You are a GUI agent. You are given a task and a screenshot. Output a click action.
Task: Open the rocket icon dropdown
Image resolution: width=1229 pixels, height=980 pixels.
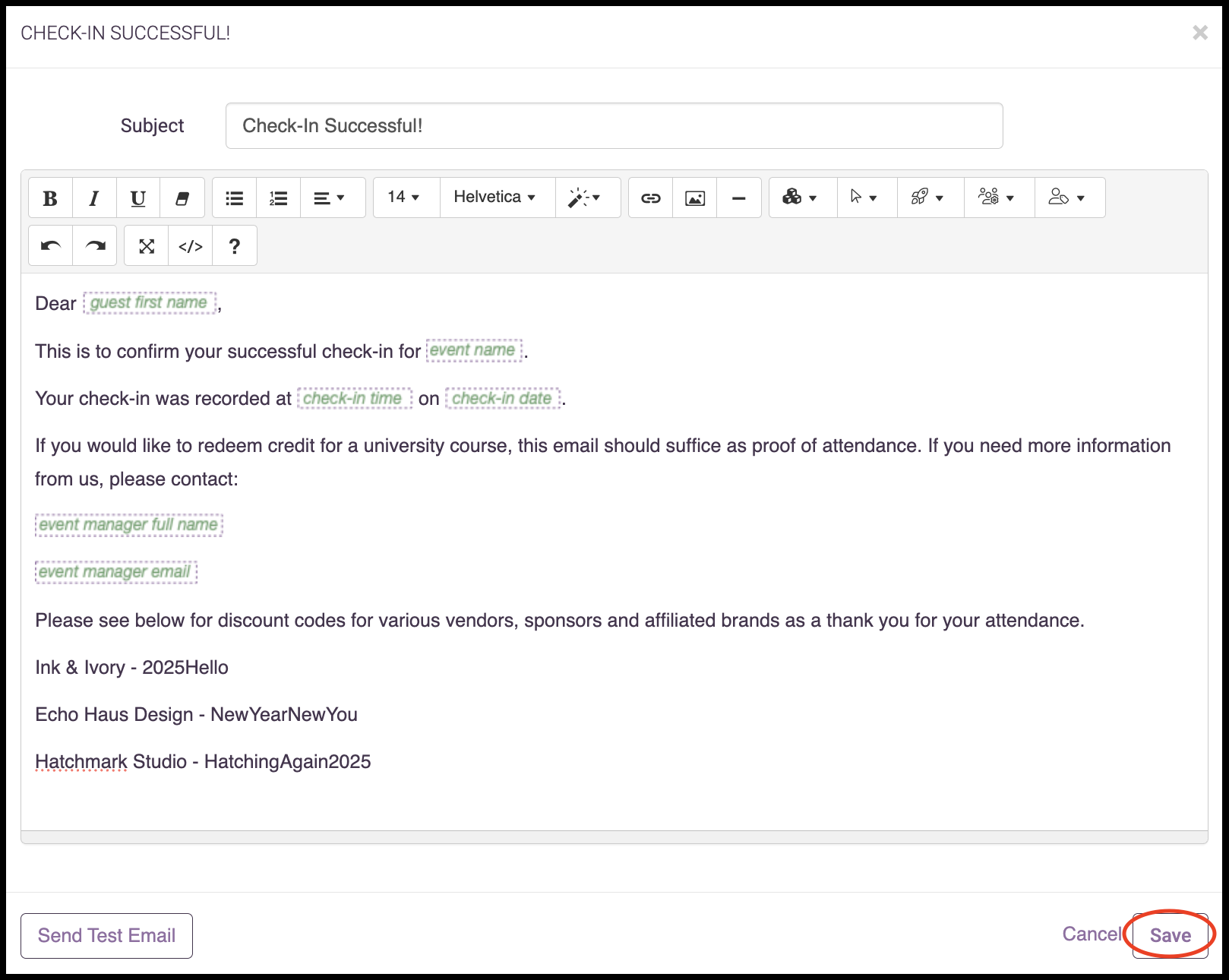tap(931, 198)
